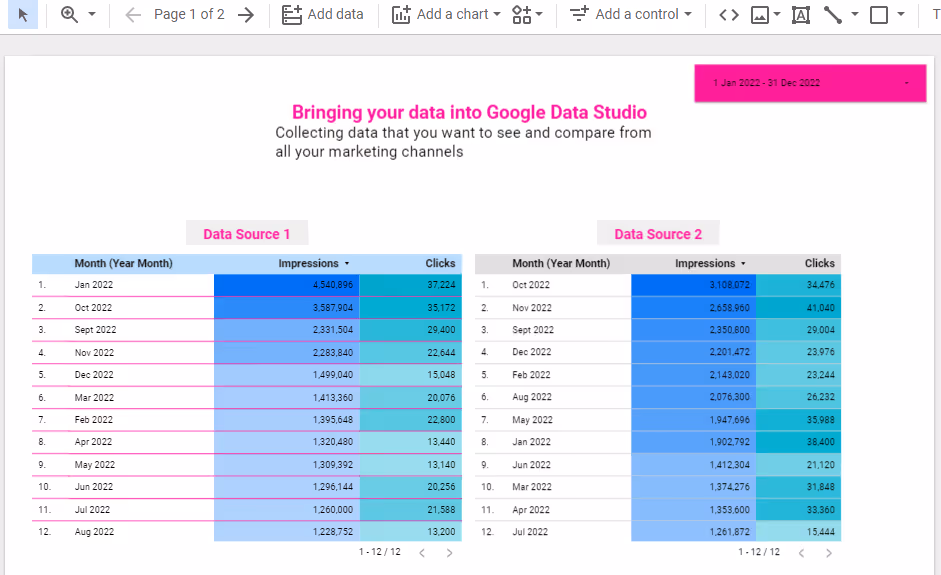Click the zoom magnifier icon
This screenshot has width=941, height=575.
click(70, 14)
